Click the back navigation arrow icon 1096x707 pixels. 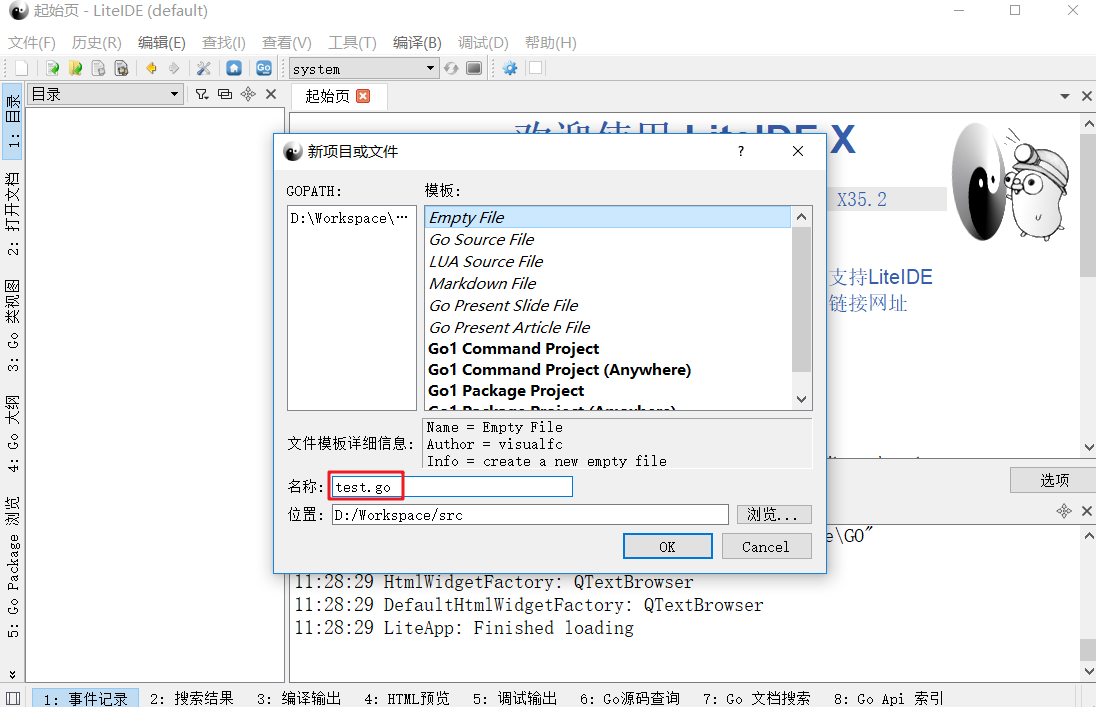coord(151,68)
